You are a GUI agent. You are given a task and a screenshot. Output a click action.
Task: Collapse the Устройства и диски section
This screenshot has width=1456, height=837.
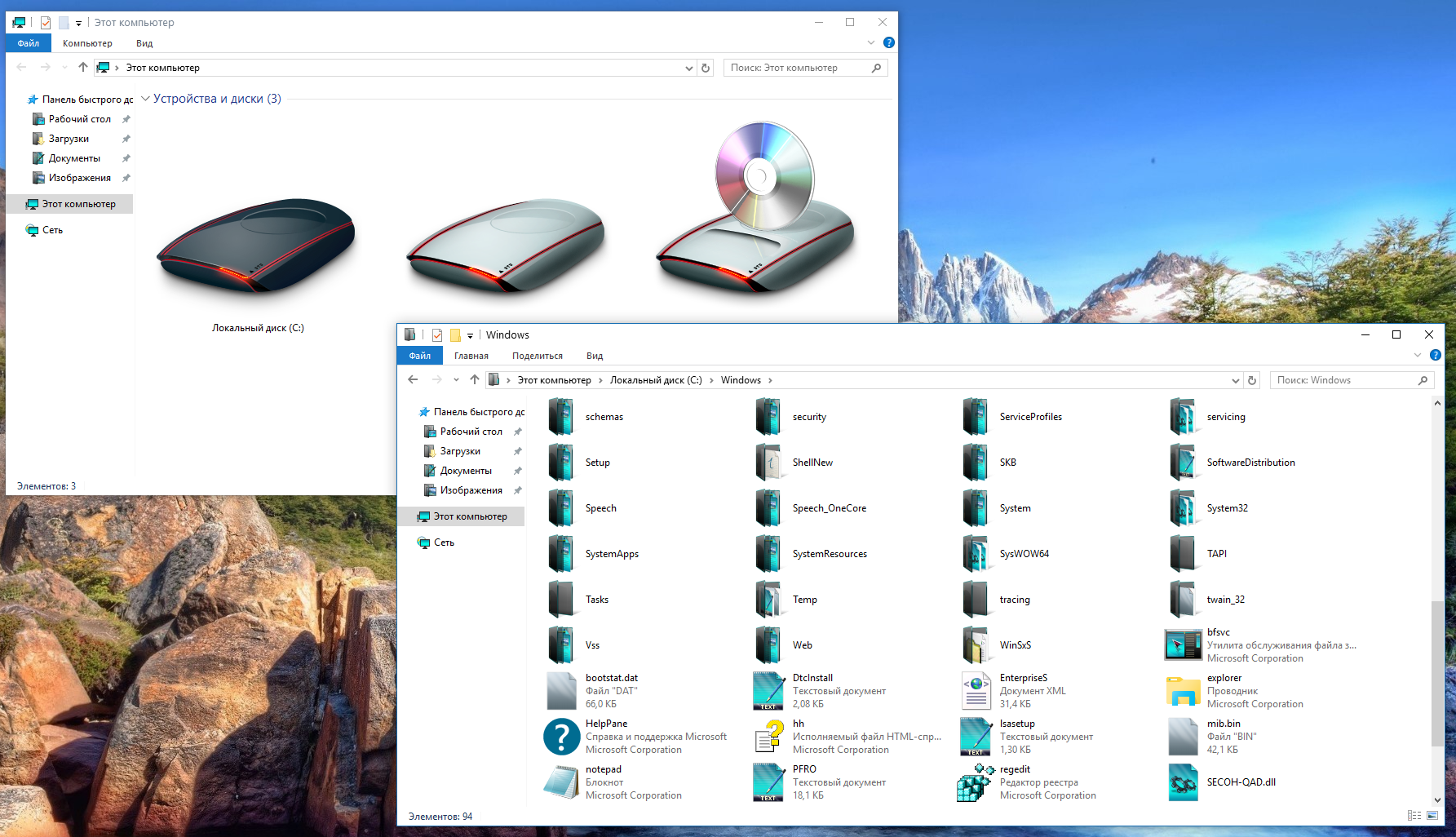[x=144, y=98]
